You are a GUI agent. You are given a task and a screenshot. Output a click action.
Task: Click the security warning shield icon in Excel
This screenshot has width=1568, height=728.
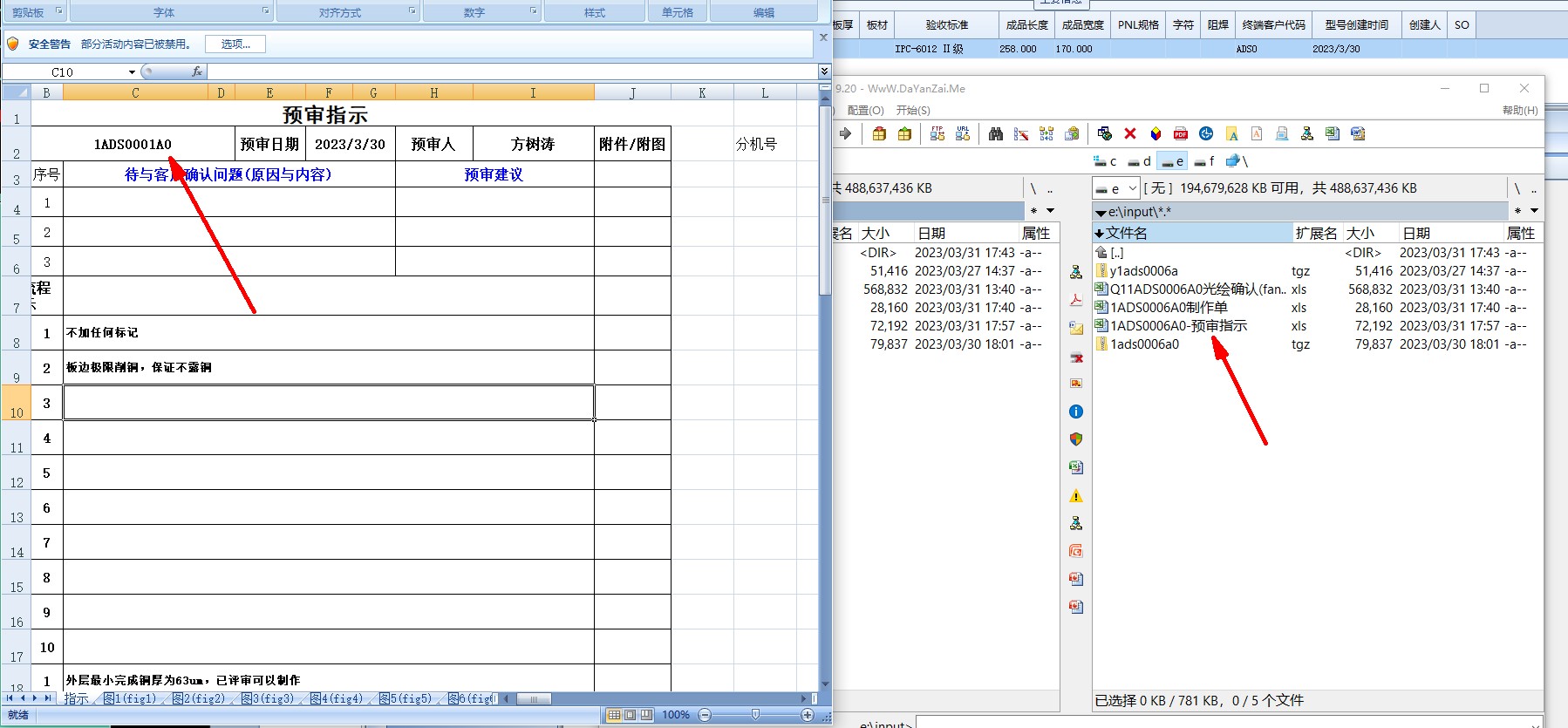click(13, 44)
